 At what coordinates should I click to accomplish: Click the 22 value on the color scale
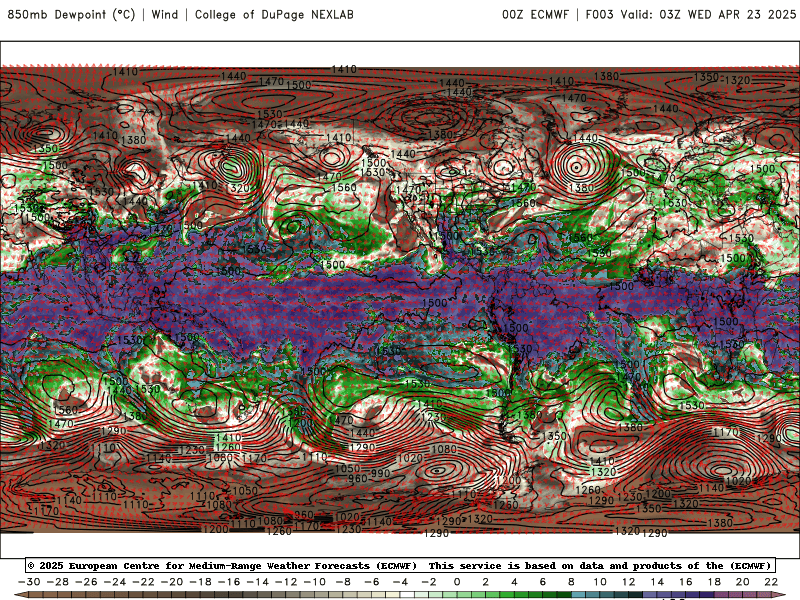pos(771,582)
